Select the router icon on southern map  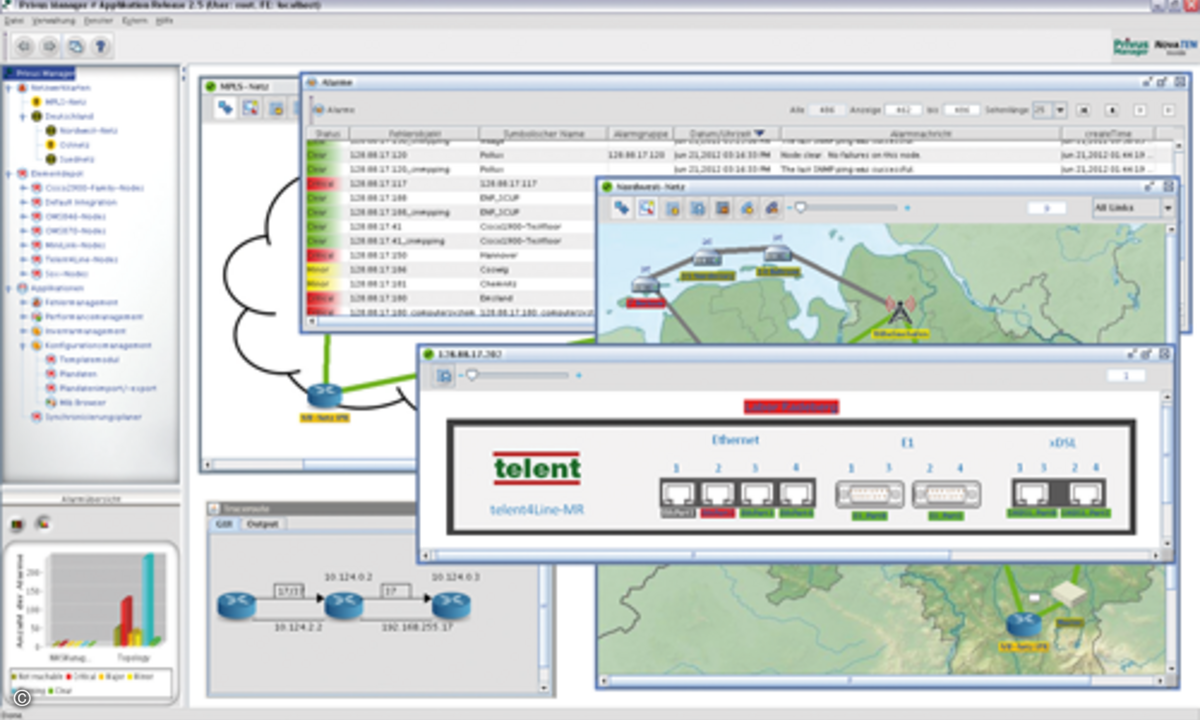coord(1023,625)
